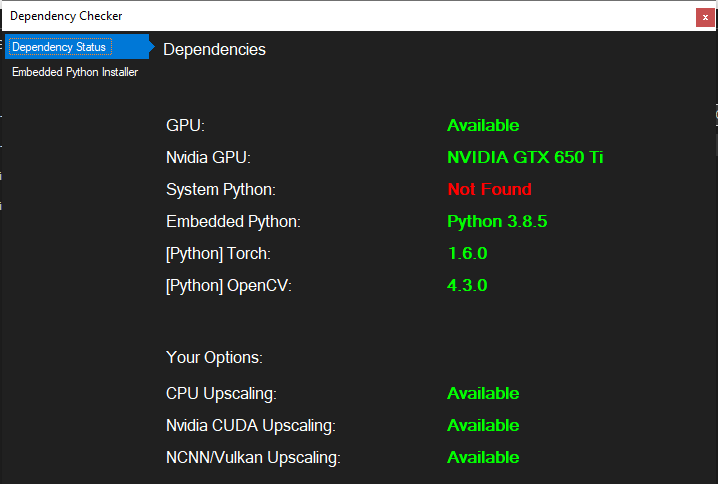This screenshot has height=484, width=718.
Task: Click the 'GPU:' label
Action: [185, 125]
